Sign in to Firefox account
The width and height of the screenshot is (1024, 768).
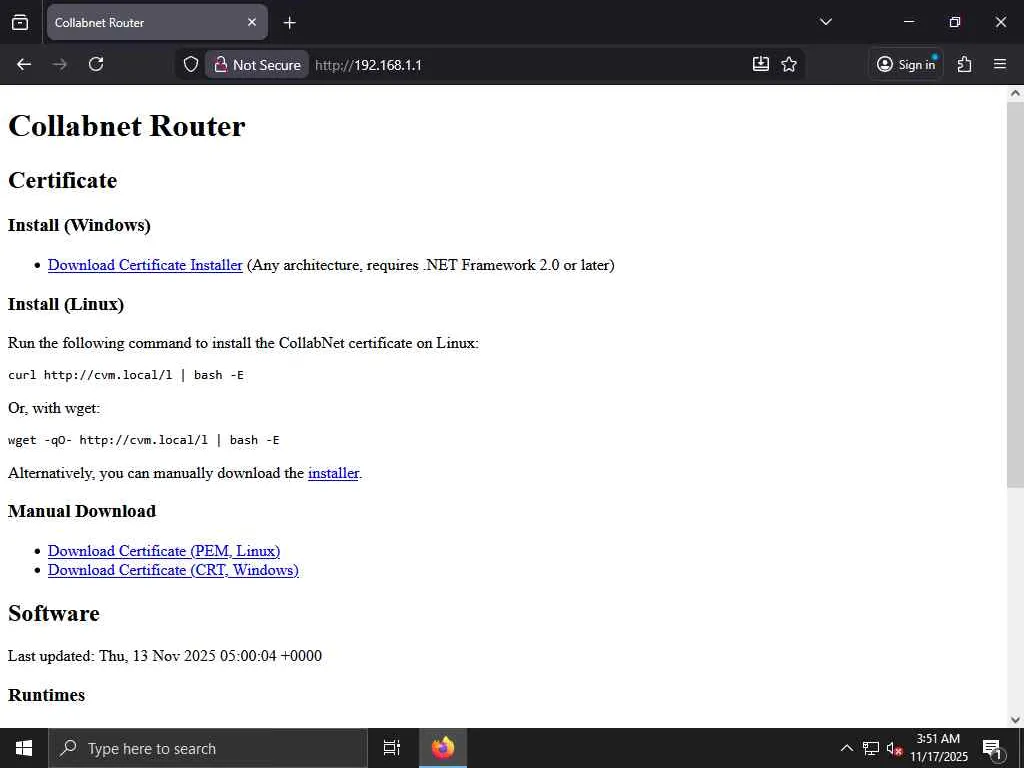906,64
